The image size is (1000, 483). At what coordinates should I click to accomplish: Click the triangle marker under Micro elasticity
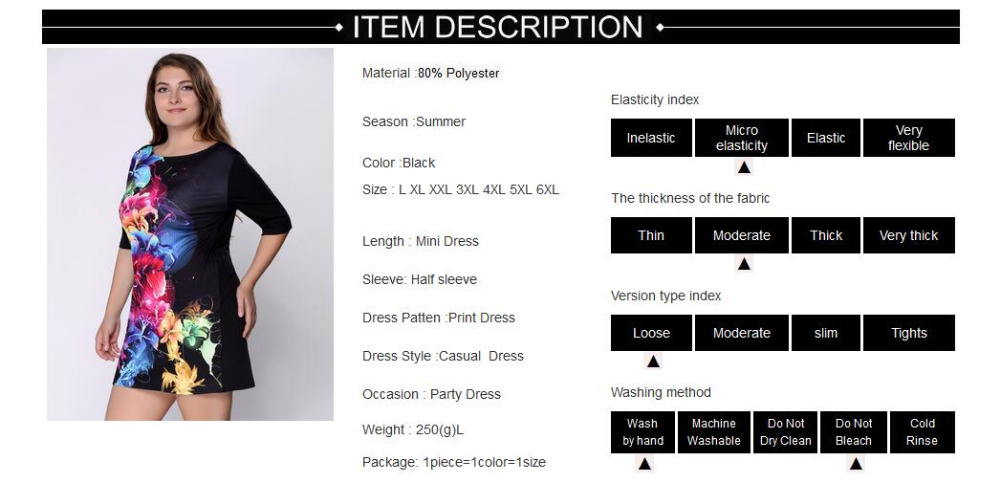(744, 167)
